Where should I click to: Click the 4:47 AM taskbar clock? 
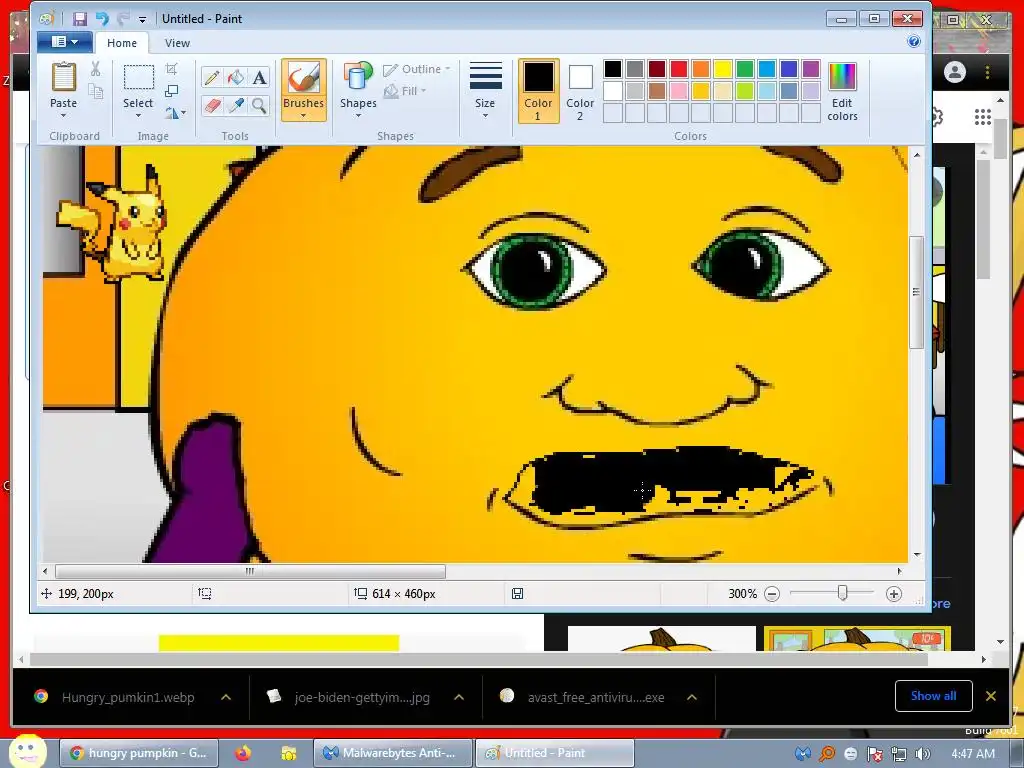point(973,754)
